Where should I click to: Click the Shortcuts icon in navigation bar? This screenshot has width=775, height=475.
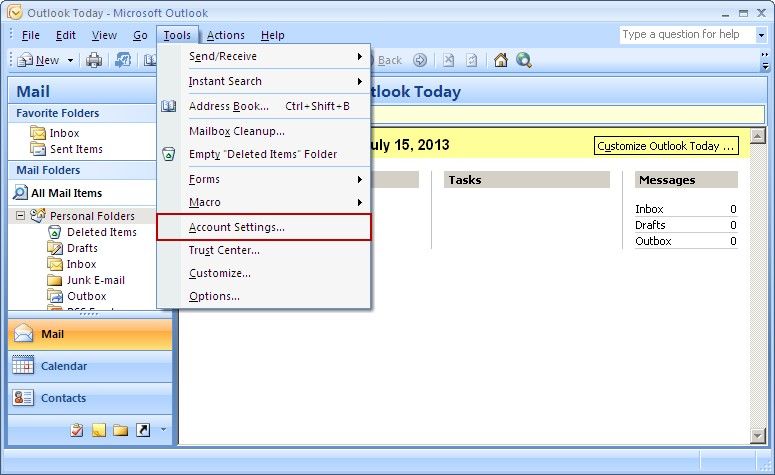[143, 430]
